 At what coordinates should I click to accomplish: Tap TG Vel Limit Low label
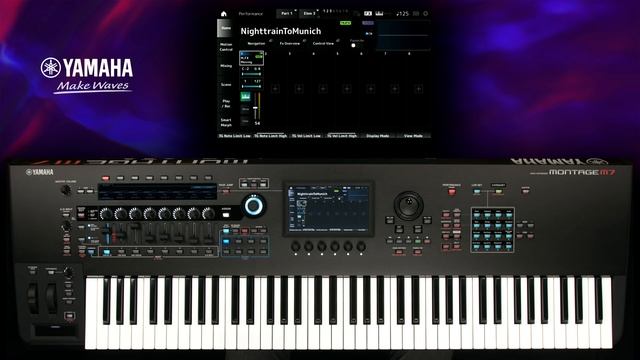[306, 136]
